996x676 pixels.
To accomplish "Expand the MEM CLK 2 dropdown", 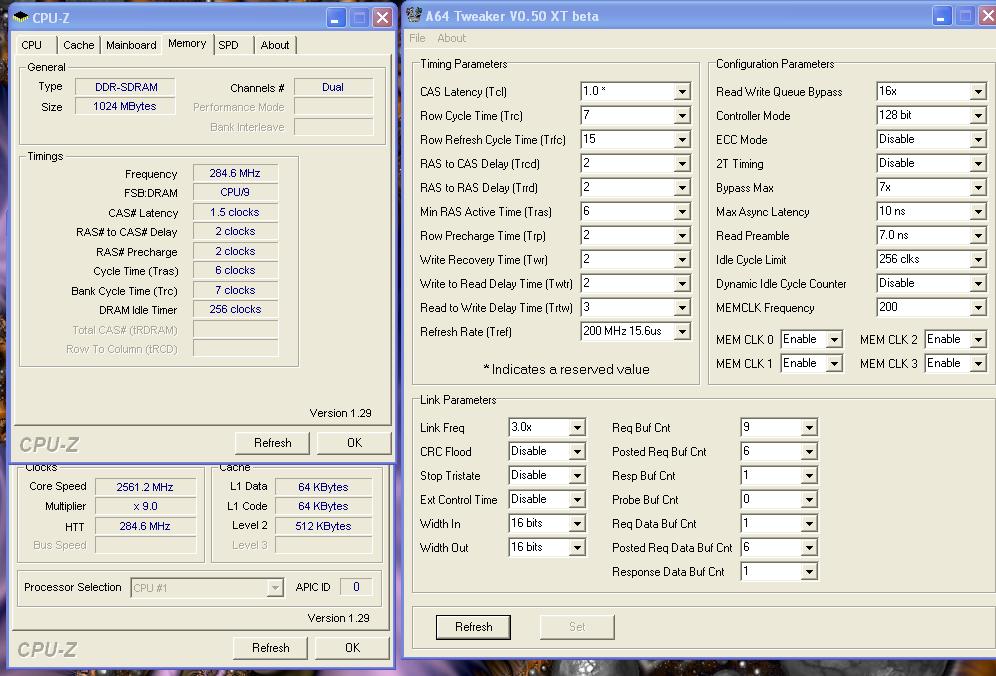I will pos(978,340).
